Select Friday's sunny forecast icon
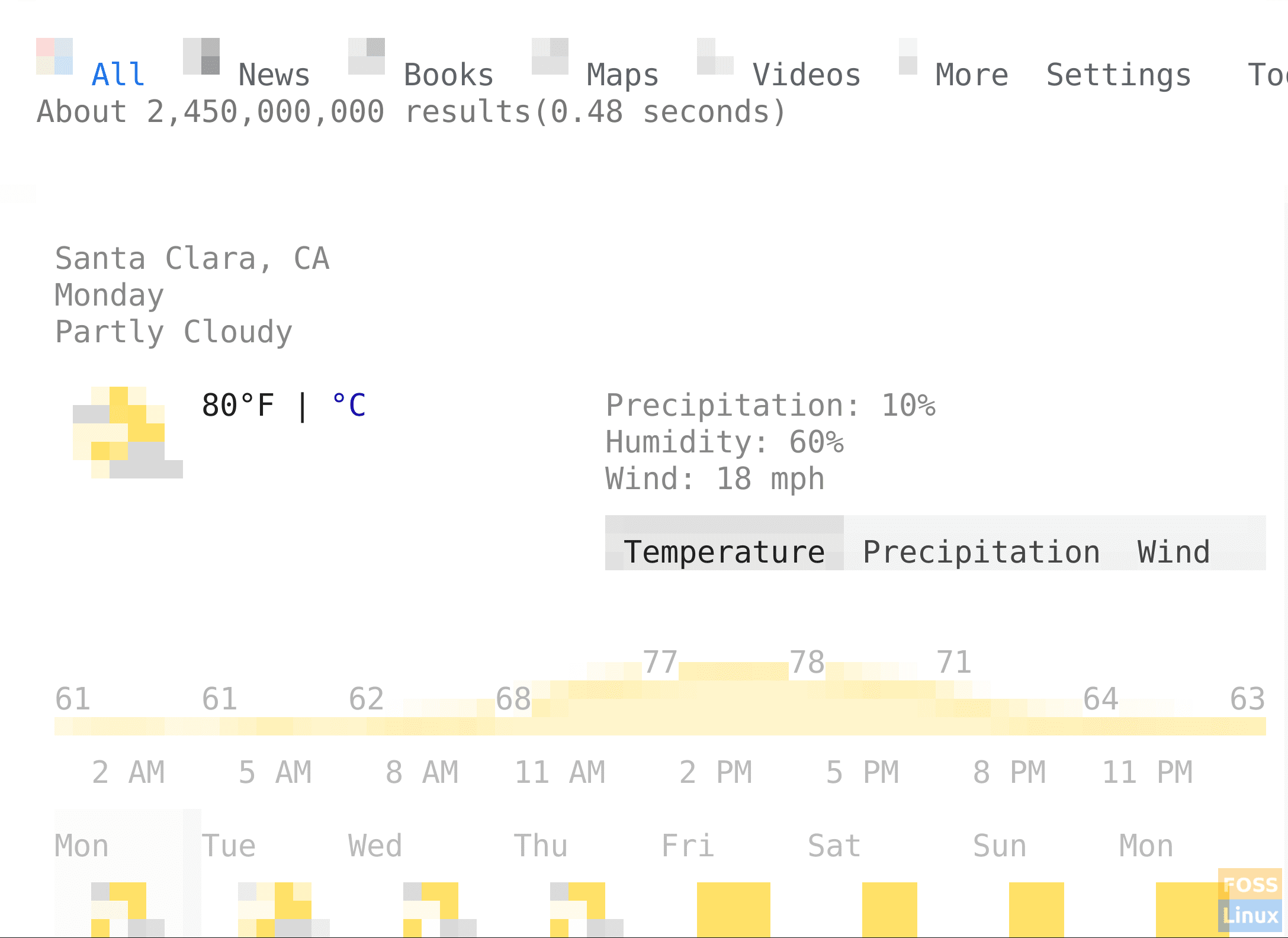Image resolution: width=1288 pixels, height=938 pixels. click(734, 910)
